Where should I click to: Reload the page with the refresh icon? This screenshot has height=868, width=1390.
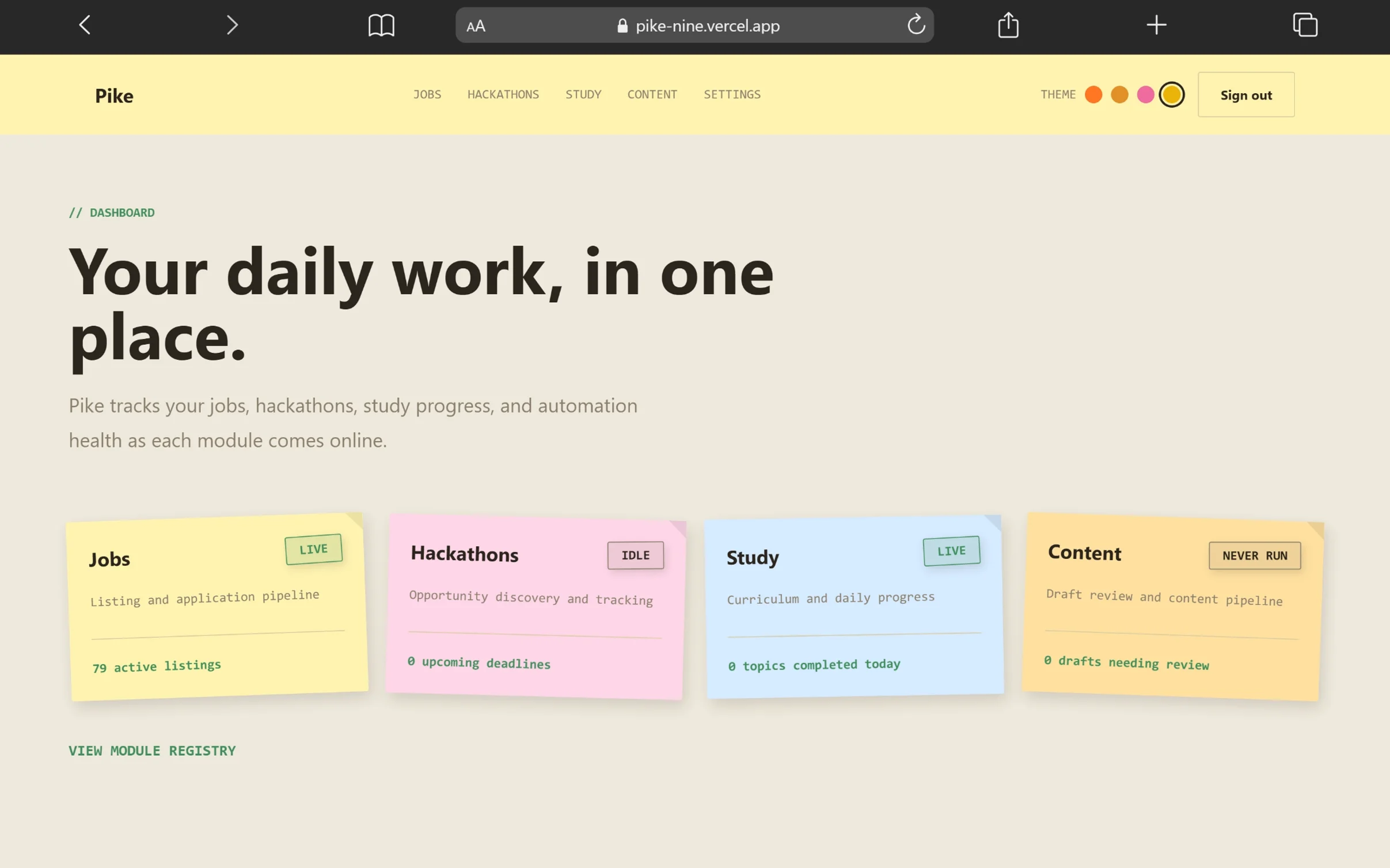click(916, 25)
